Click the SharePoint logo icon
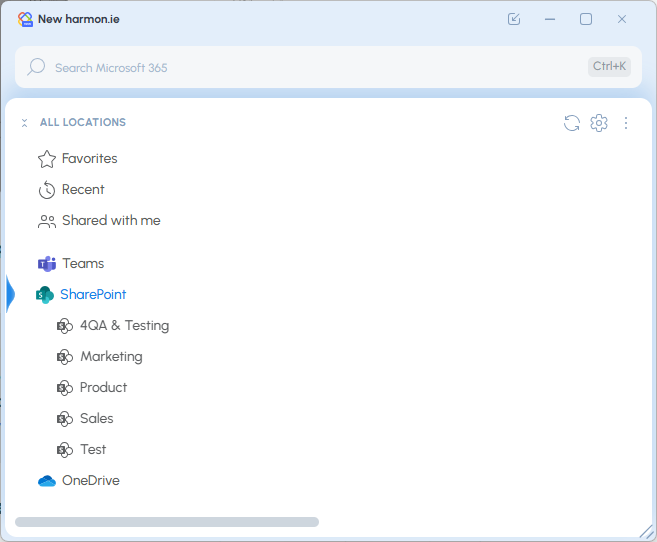 [x=44, y=295]
